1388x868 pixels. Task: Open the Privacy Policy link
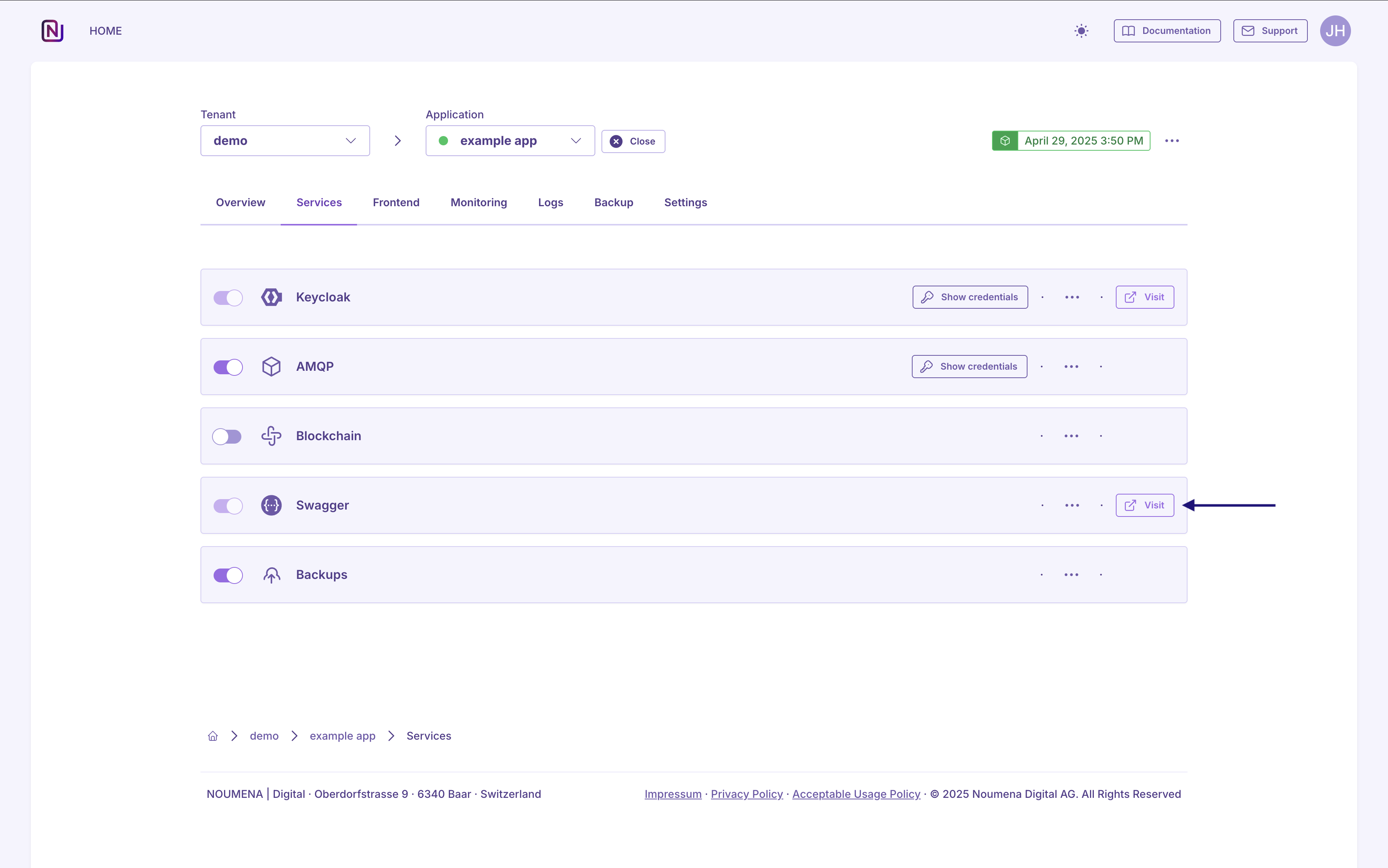click(x=746, y=794)
